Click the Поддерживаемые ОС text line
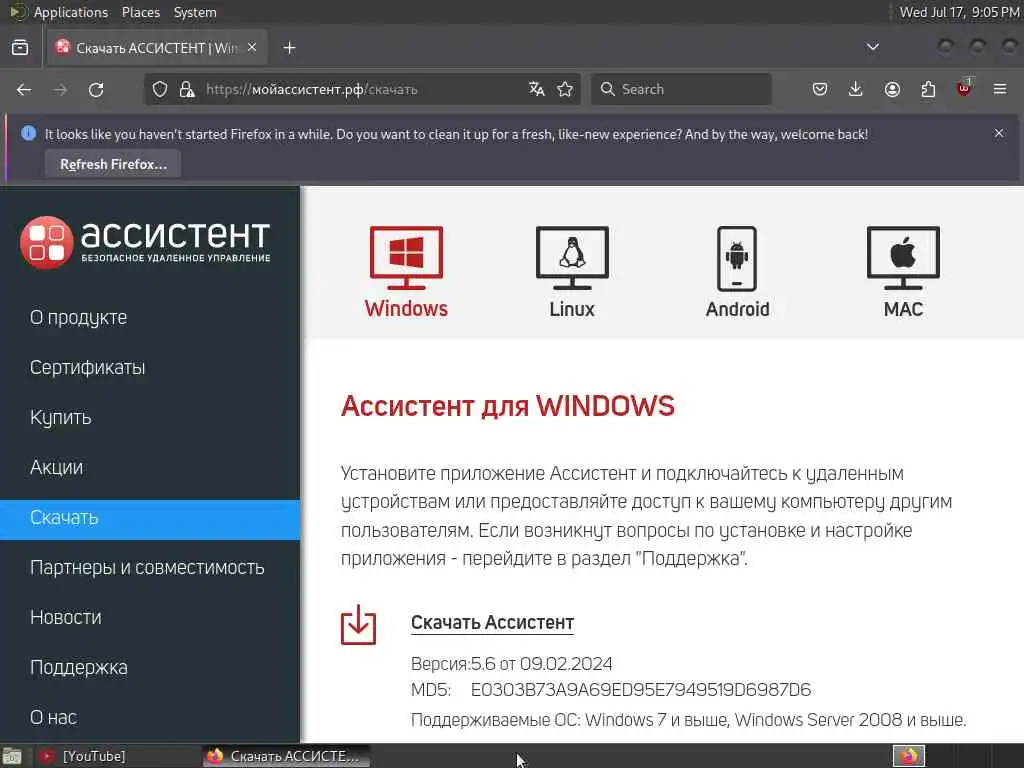 coord(688,720)
